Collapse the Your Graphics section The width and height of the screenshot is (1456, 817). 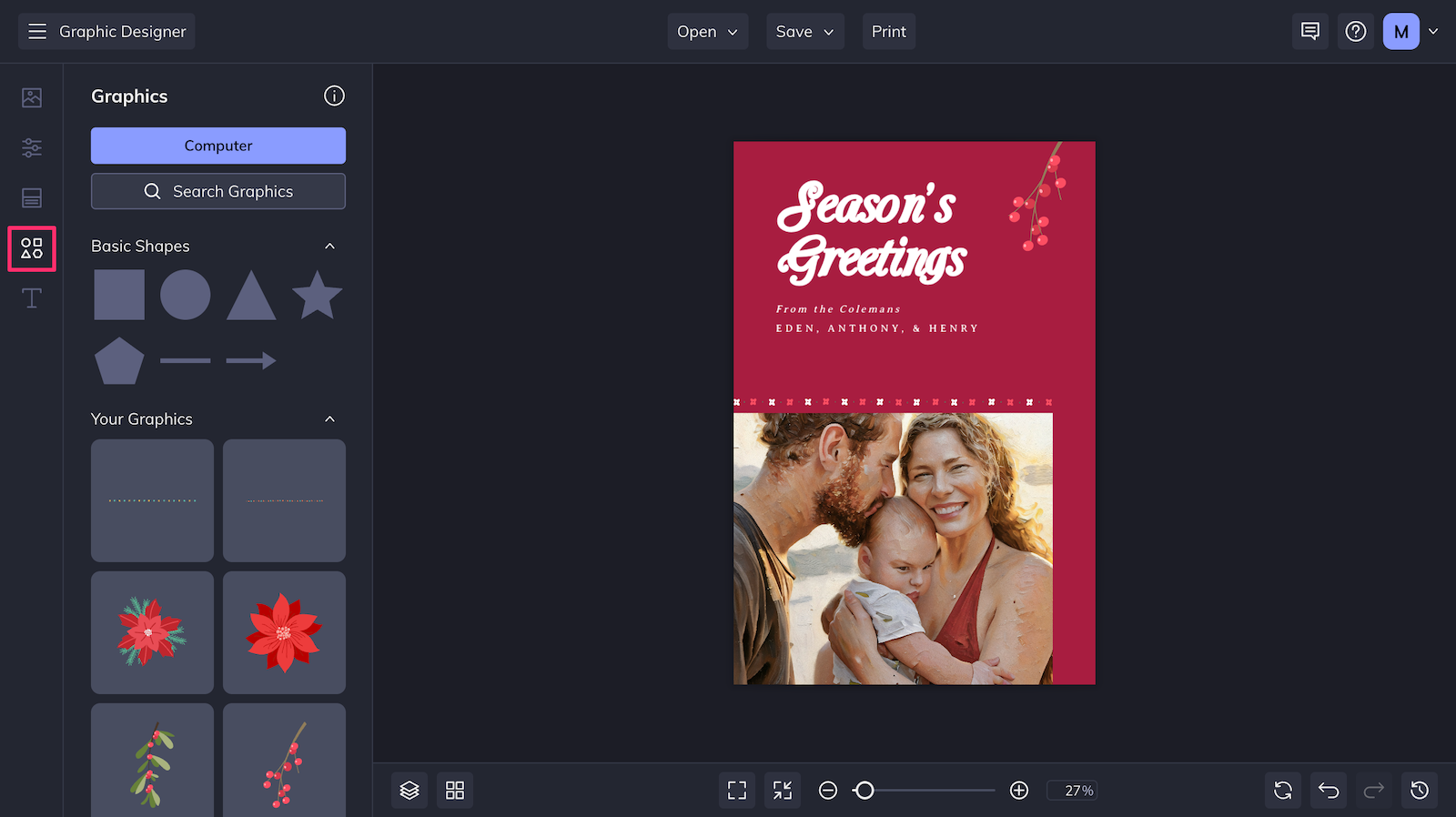click(329, 419)
